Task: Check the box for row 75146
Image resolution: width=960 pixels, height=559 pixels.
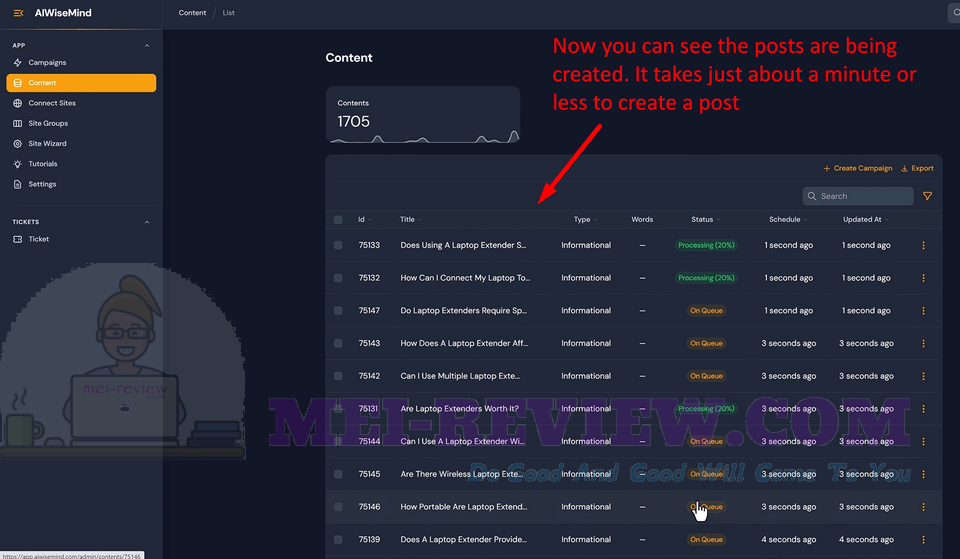Action: point(338,507)
